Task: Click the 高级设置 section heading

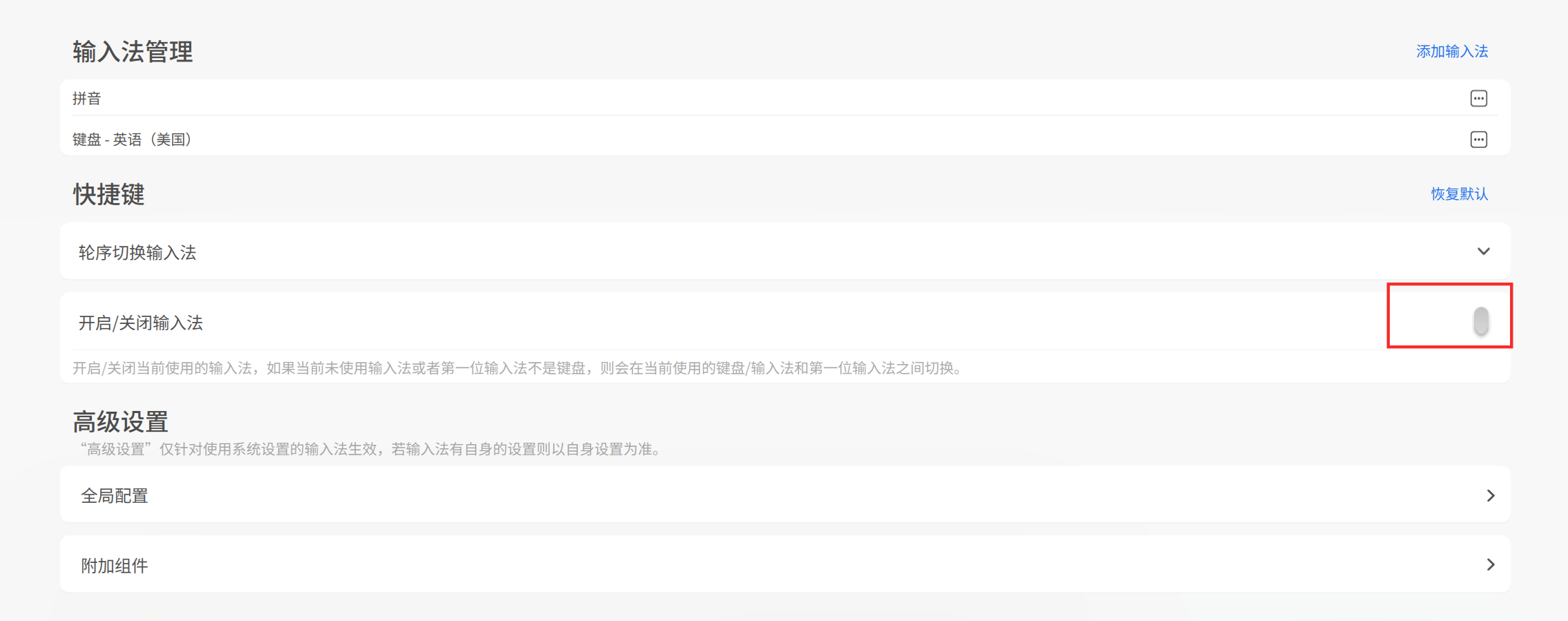Action: (121, 421)
